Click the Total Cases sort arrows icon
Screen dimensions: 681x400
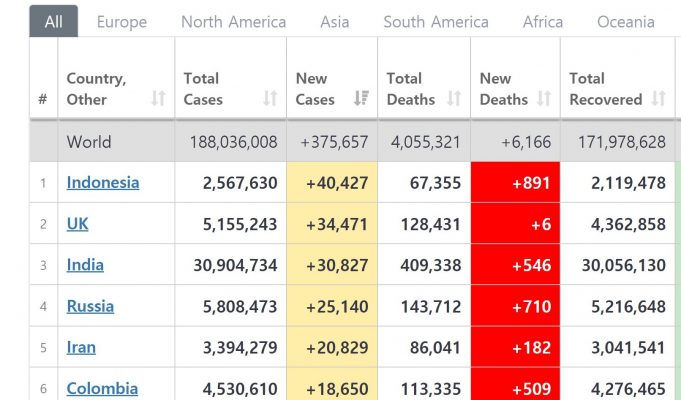point(270,99)
